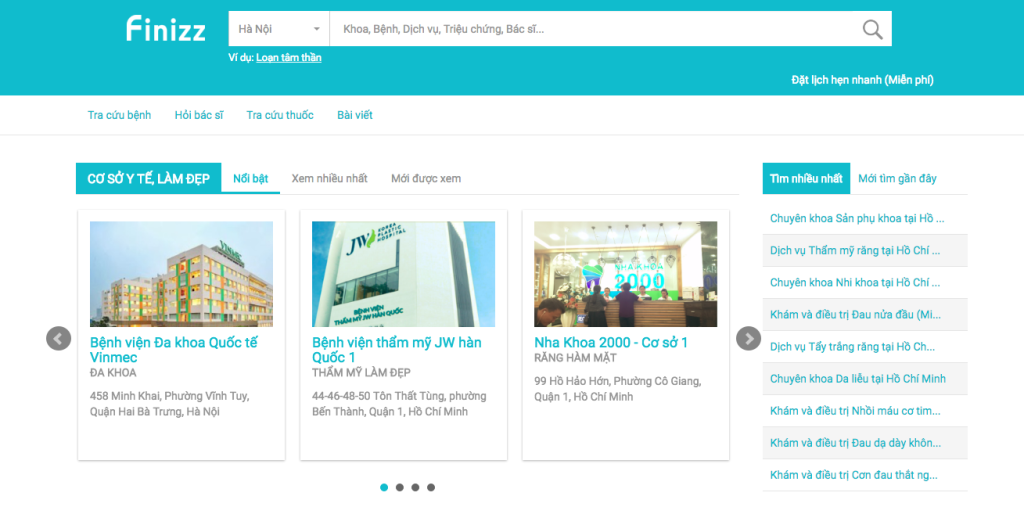Open the example link Loạn tâm thần
1024x507 pixels.
pyautogui.click(x=289, y=57)
